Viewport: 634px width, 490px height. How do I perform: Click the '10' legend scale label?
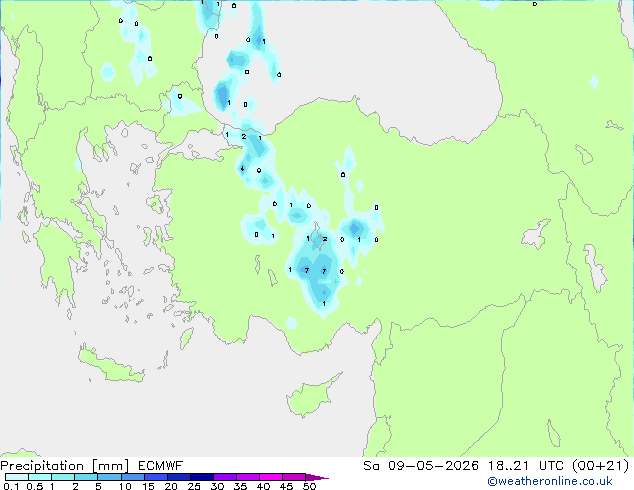pos(125,486)
